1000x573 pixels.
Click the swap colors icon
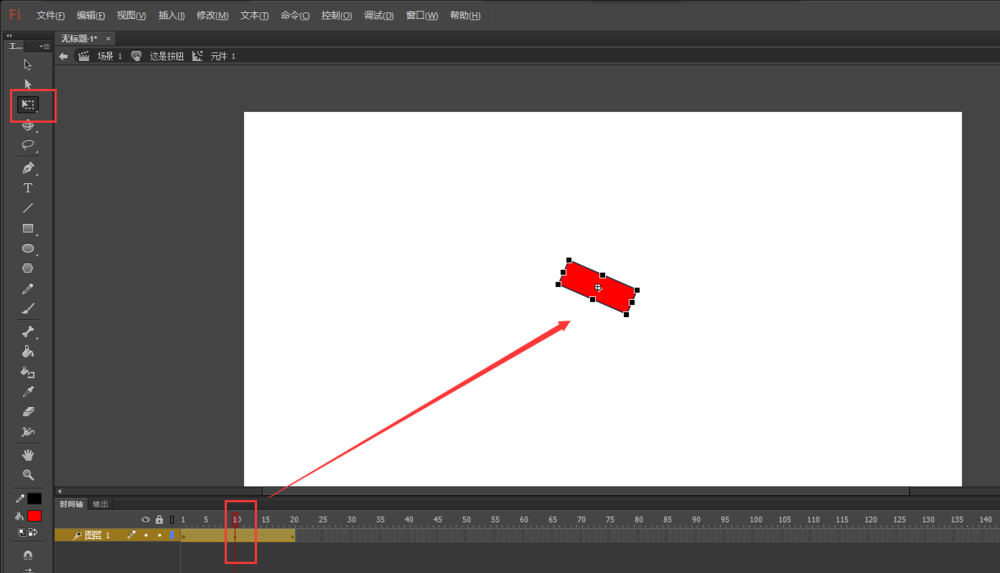coord(33,532)
